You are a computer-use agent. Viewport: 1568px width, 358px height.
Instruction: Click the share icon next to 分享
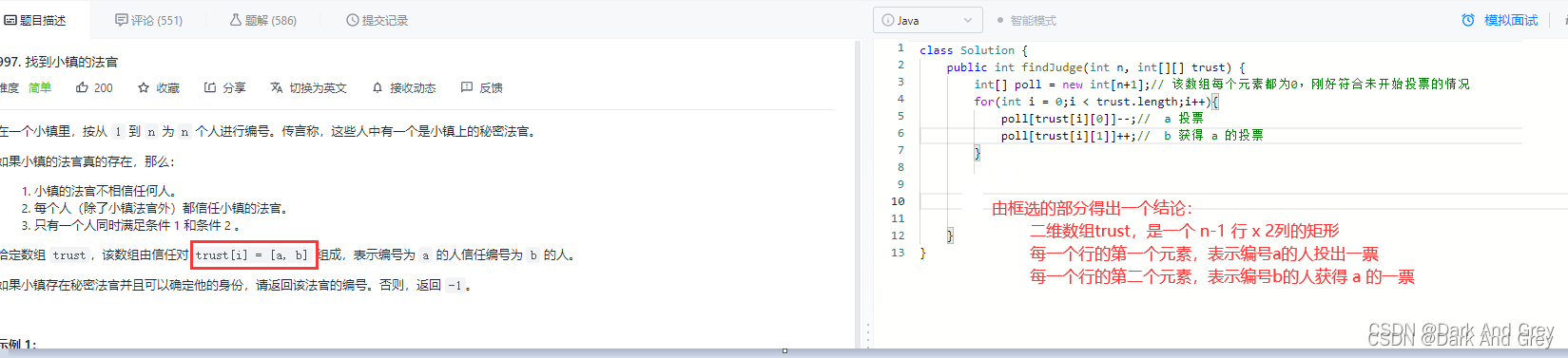pos(210,87)
